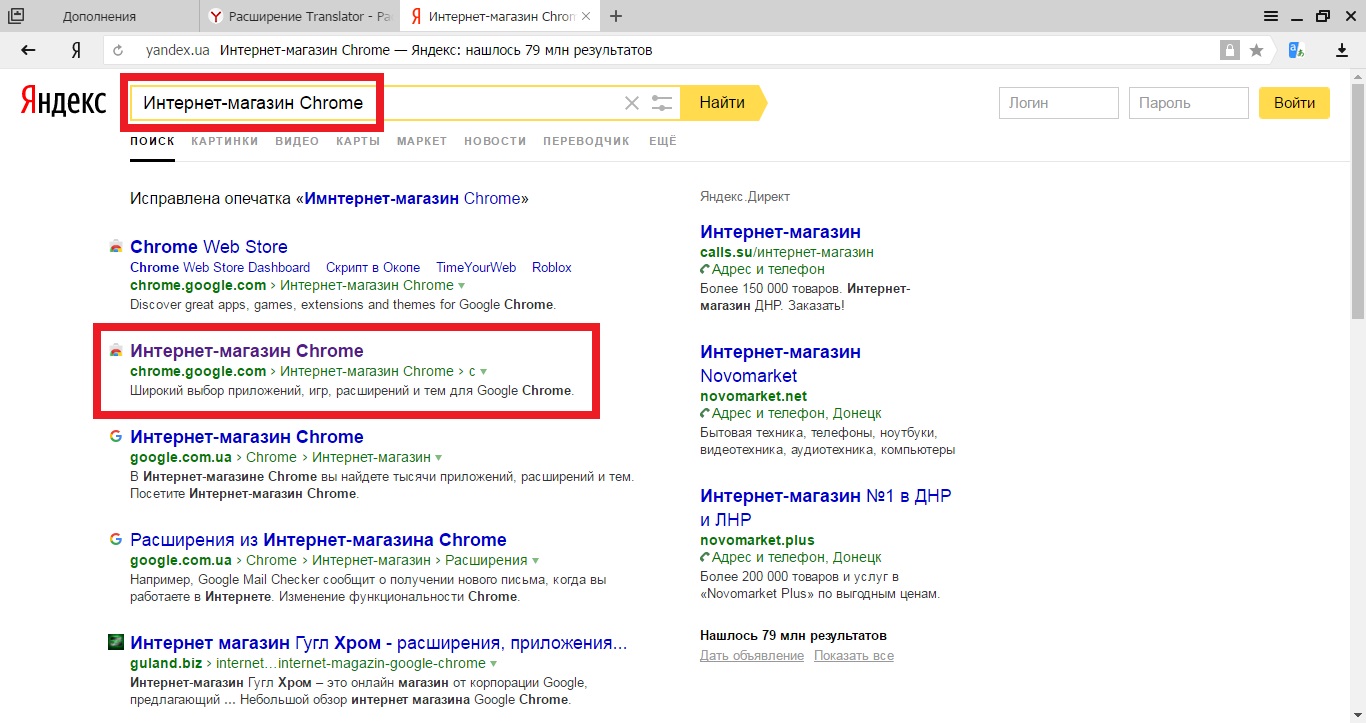Click phone icon under calls.su ad
The height and width of the screenshot is (723, 1366).
point(705,270)
